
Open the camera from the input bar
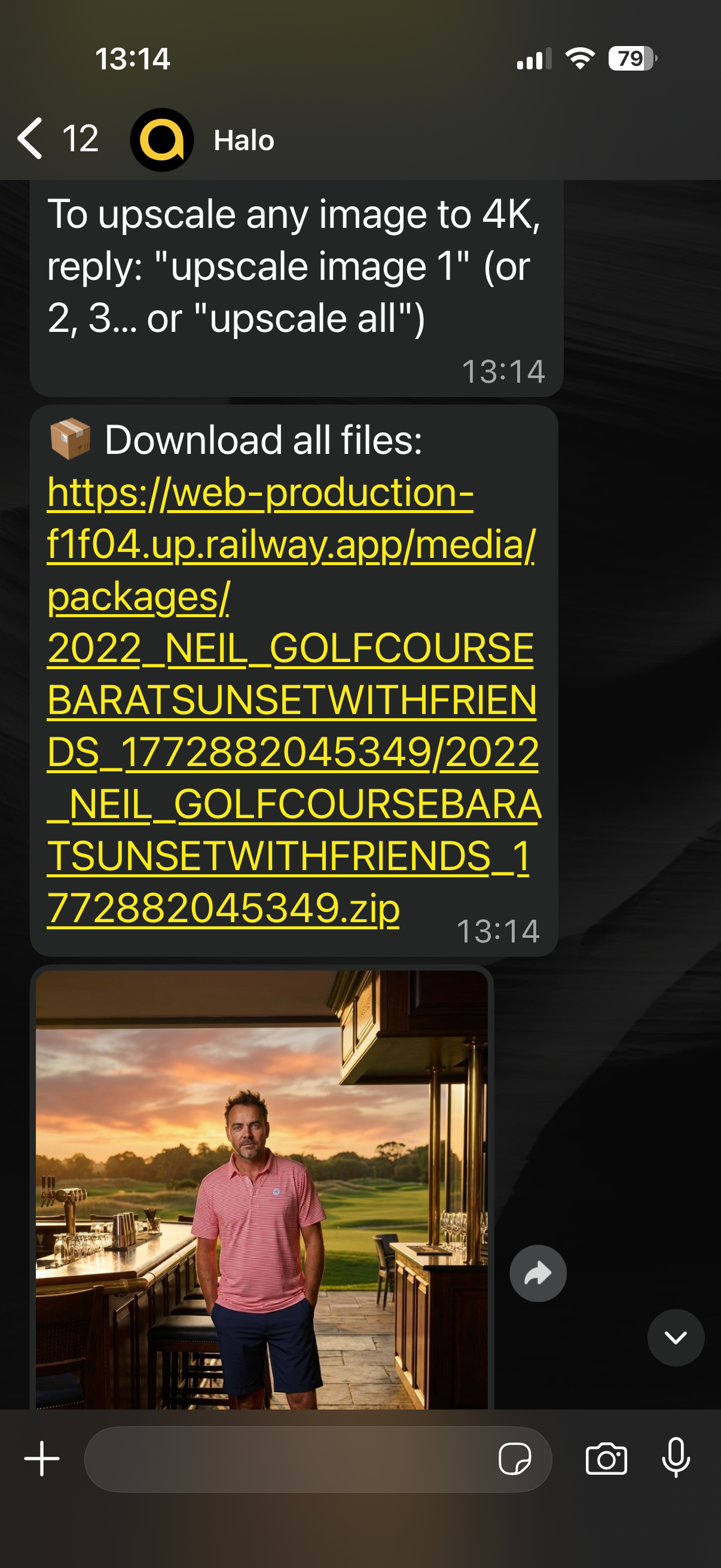pos(607,1459)
